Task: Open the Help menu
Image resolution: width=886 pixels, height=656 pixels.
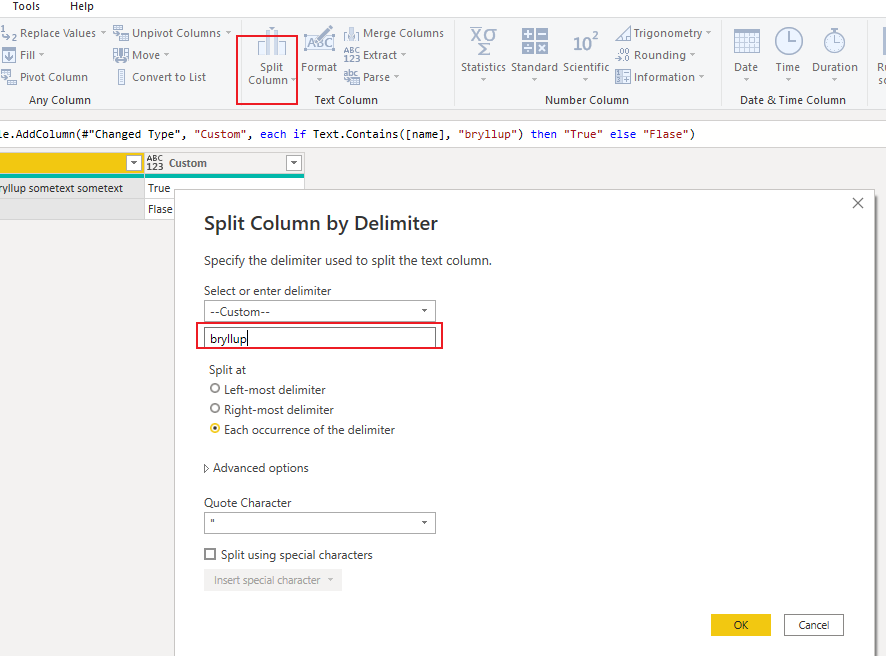Action: click(81, 6)
